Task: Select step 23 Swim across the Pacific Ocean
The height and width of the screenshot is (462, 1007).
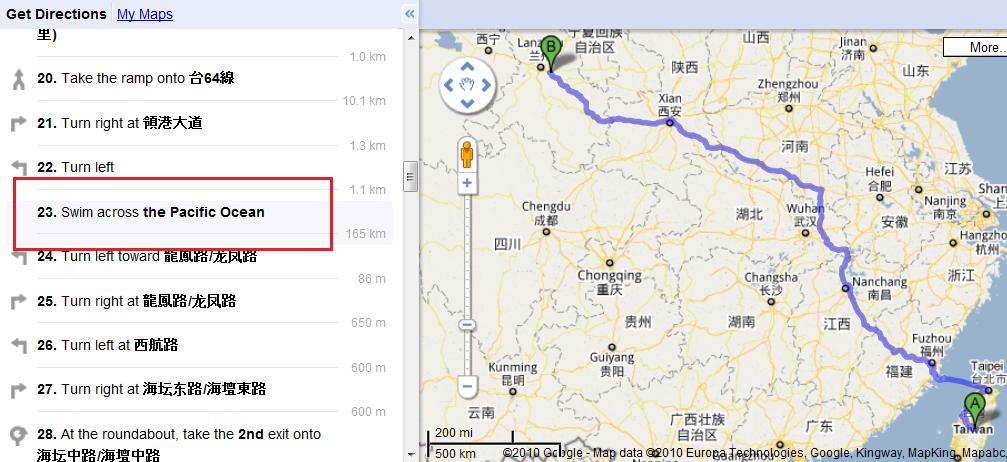Action: tap(199, 212)
